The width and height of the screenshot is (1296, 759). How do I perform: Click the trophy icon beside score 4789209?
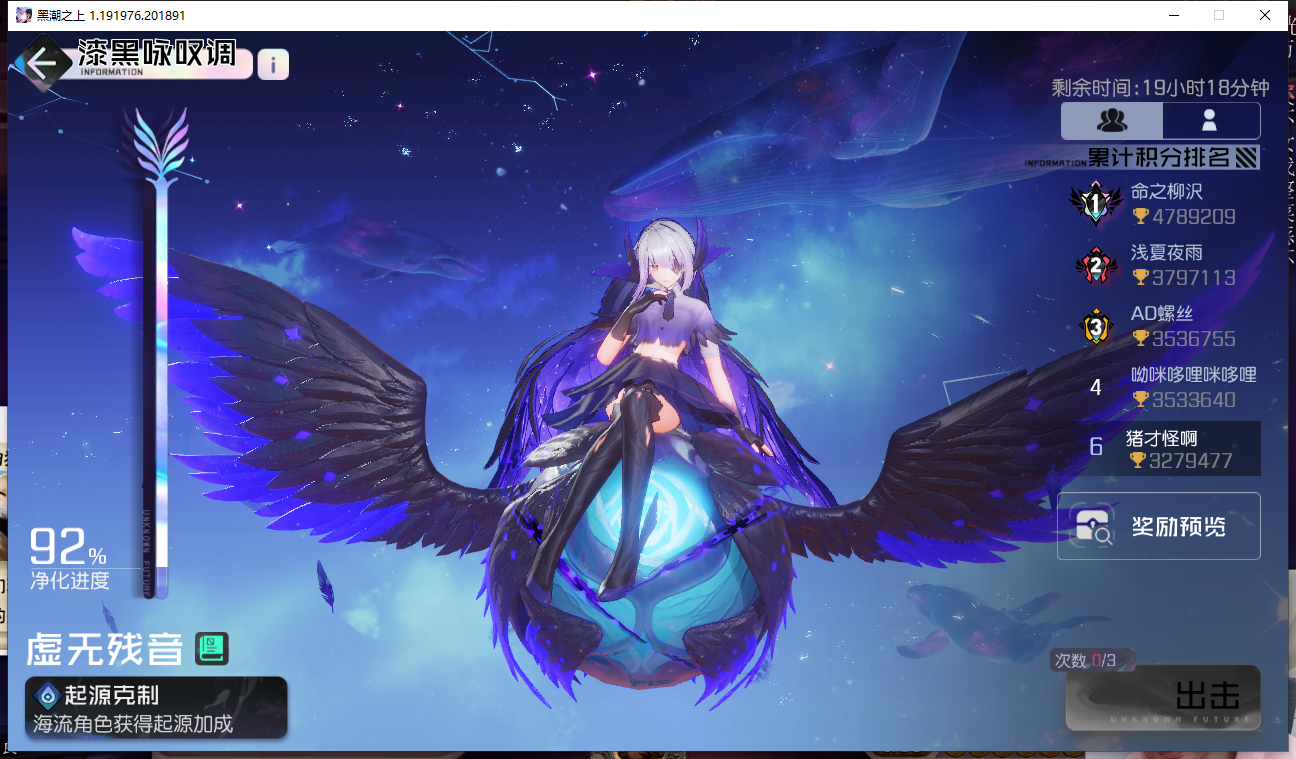1140,216
